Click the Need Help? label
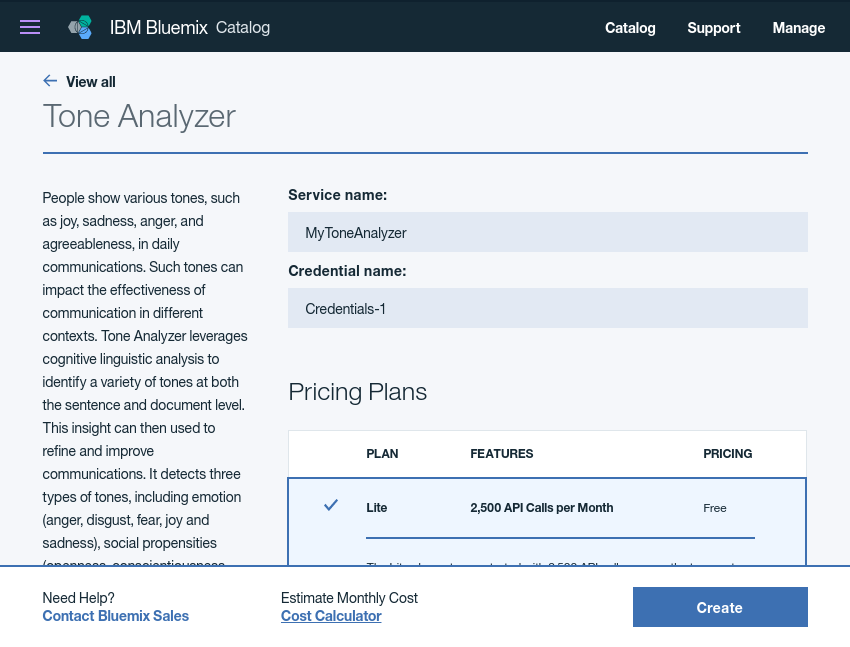This screenshot has height=647, width=850. pyautogui.click(x=79, y=598)
